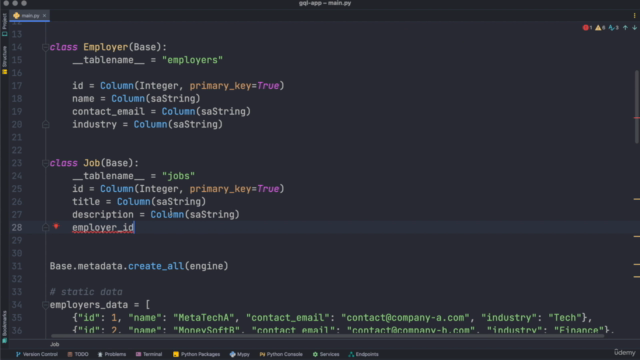Click fold end marker on line 28

(45, 228)
